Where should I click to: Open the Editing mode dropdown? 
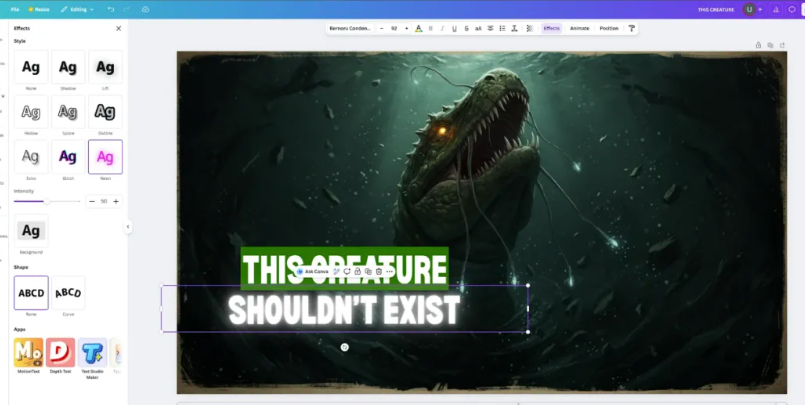76,9
